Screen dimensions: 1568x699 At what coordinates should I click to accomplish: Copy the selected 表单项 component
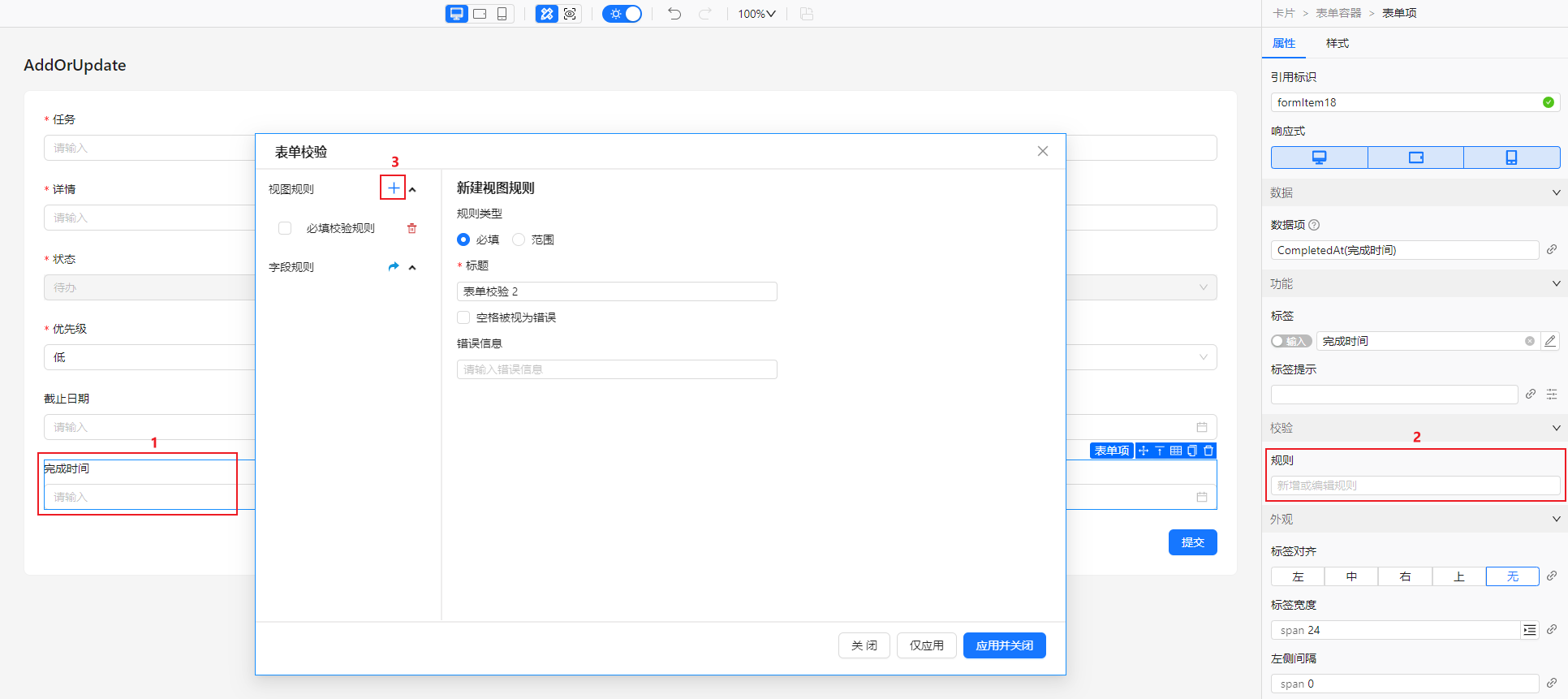click(1192, 451)
